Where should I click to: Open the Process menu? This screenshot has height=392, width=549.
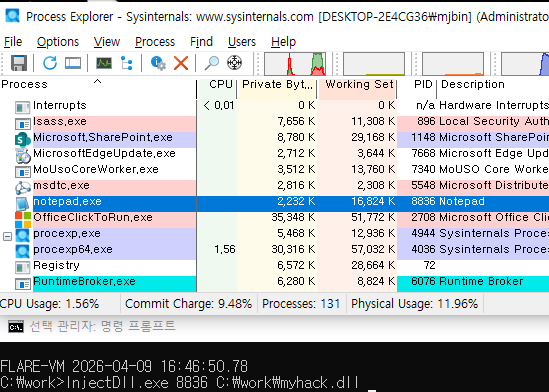click(x=155, y=42)
